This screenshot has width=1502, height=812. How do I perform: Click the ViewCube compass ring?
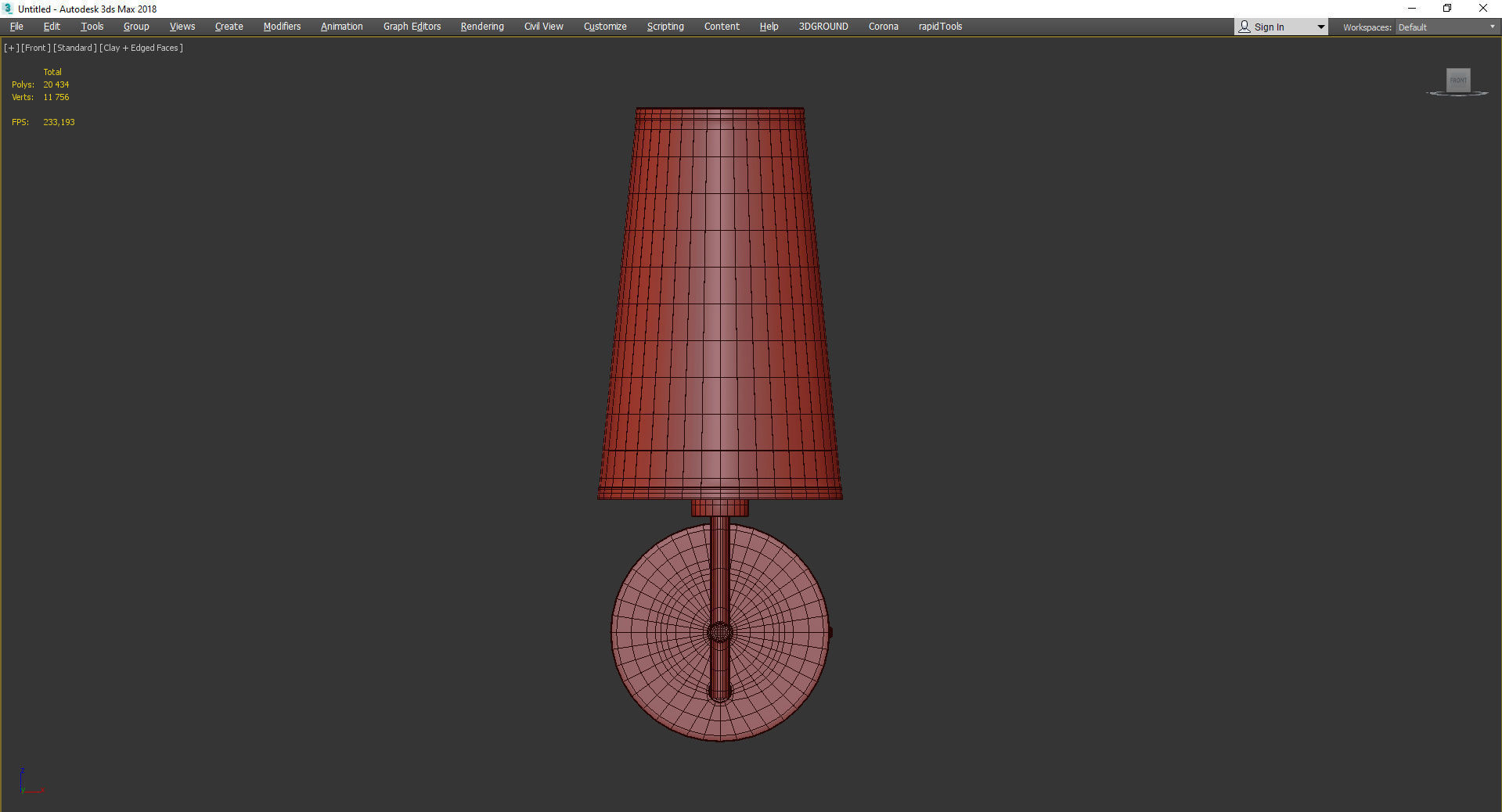pos(1457,94)
